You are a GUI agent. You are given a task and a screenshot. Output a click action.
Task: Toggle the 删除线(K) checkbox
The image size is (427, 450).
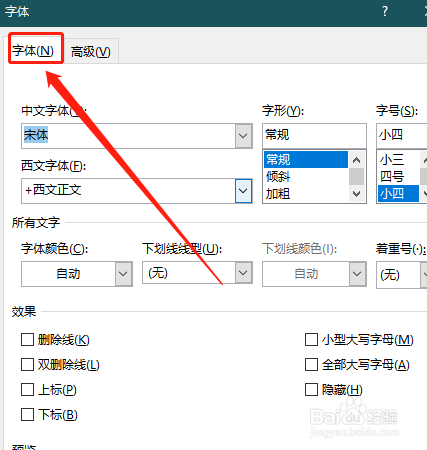(27, 340)
